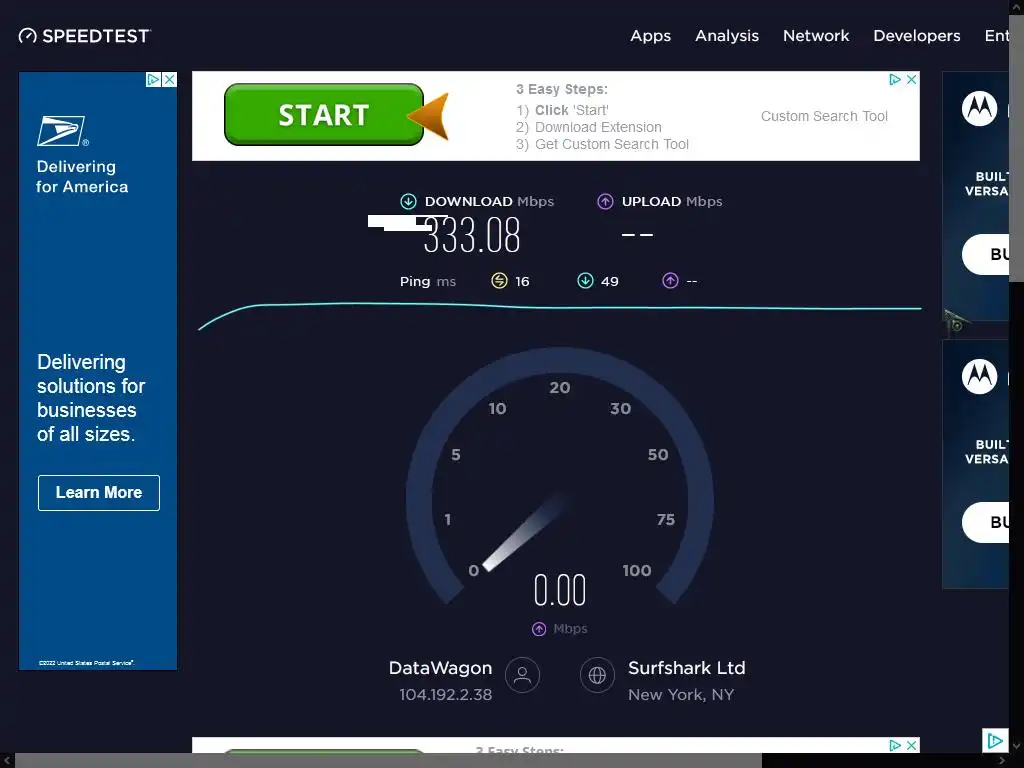Image resolution: width=1024 pixels, height=768 pixels.
Task: Click the purple upload icon under gauge
Action: point(539,629)
